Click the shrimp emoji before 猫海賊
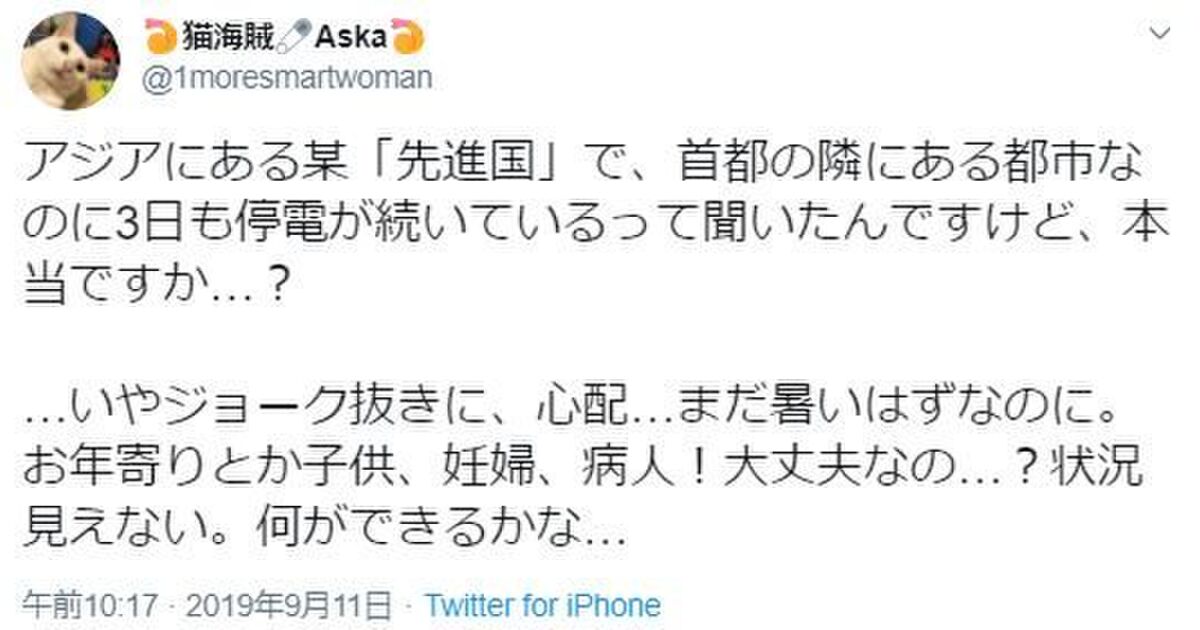 162,38
